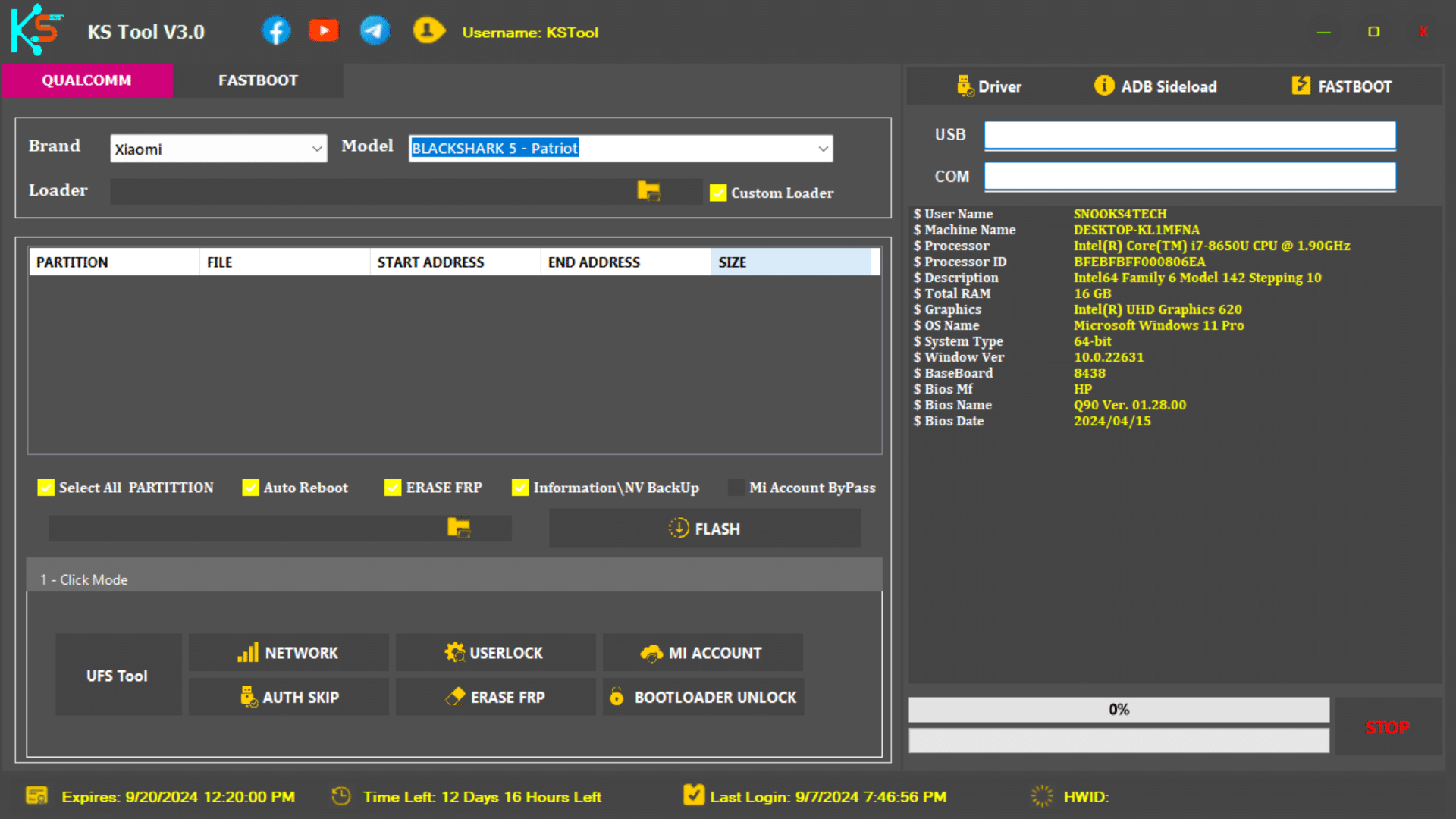Image resolution: width=1456 pixels, height=819 pixels.
Task: Browse firmware folder icon beside FLASH
Action: pyautogui.click(x=459, y=527)
